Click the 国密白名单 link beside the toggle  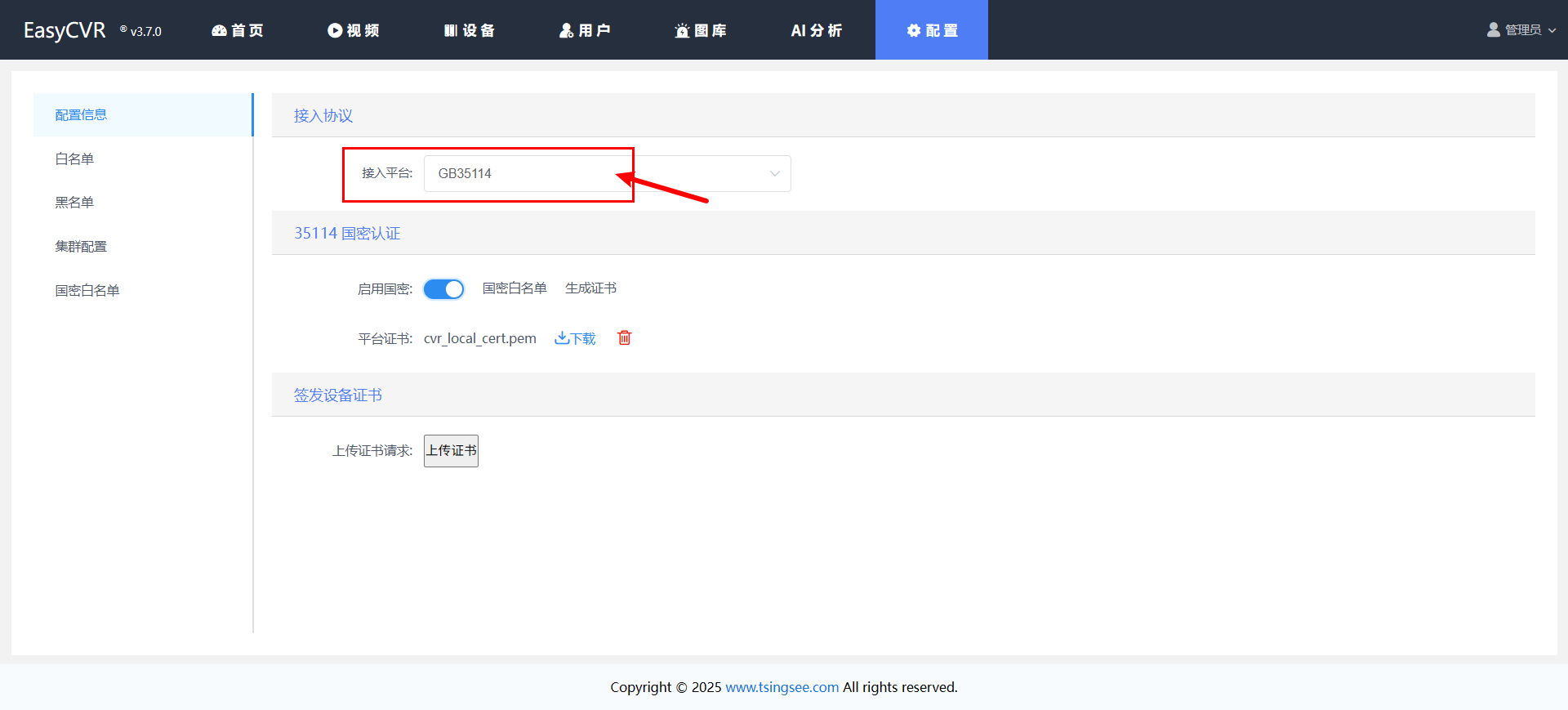[x=514, y=288]
